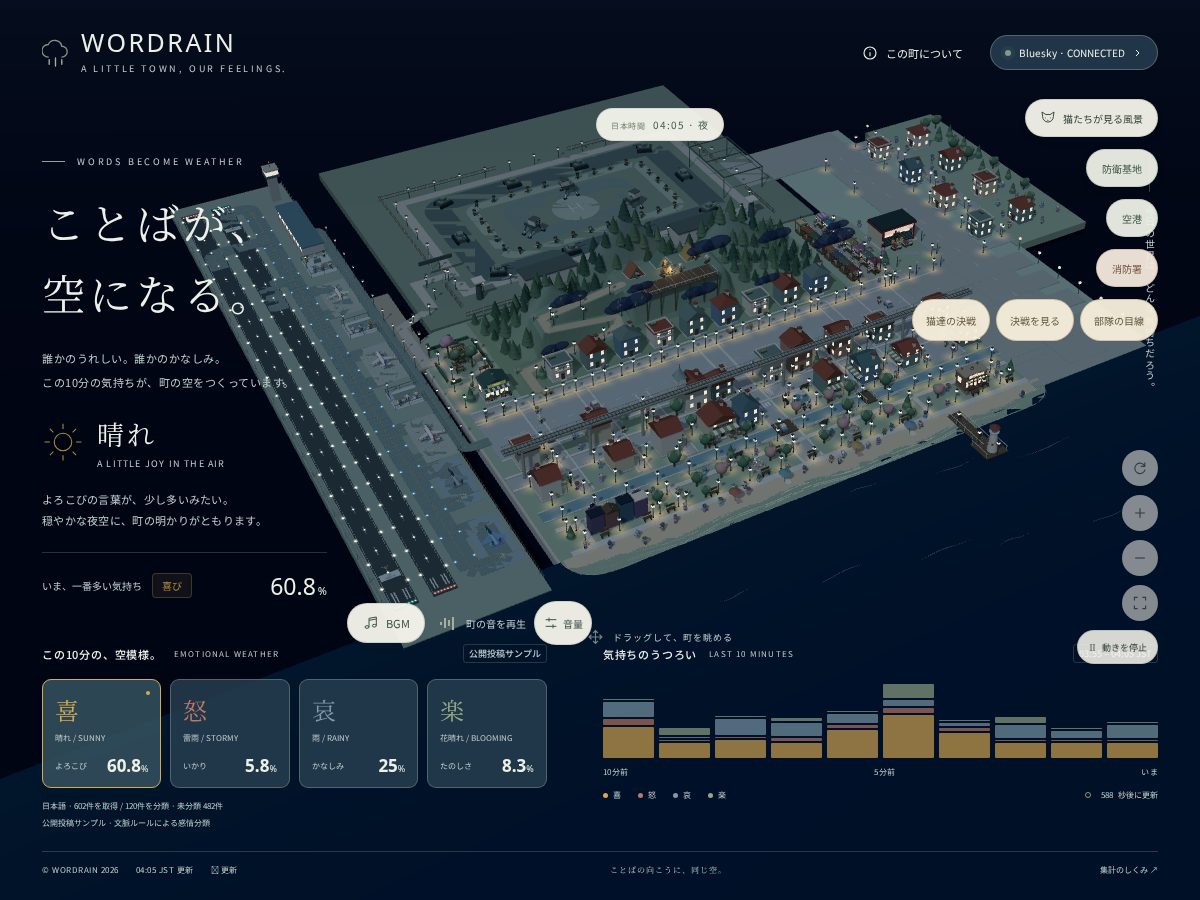
Task: Enter fullscreen map view
Action: coord(1139,603)
